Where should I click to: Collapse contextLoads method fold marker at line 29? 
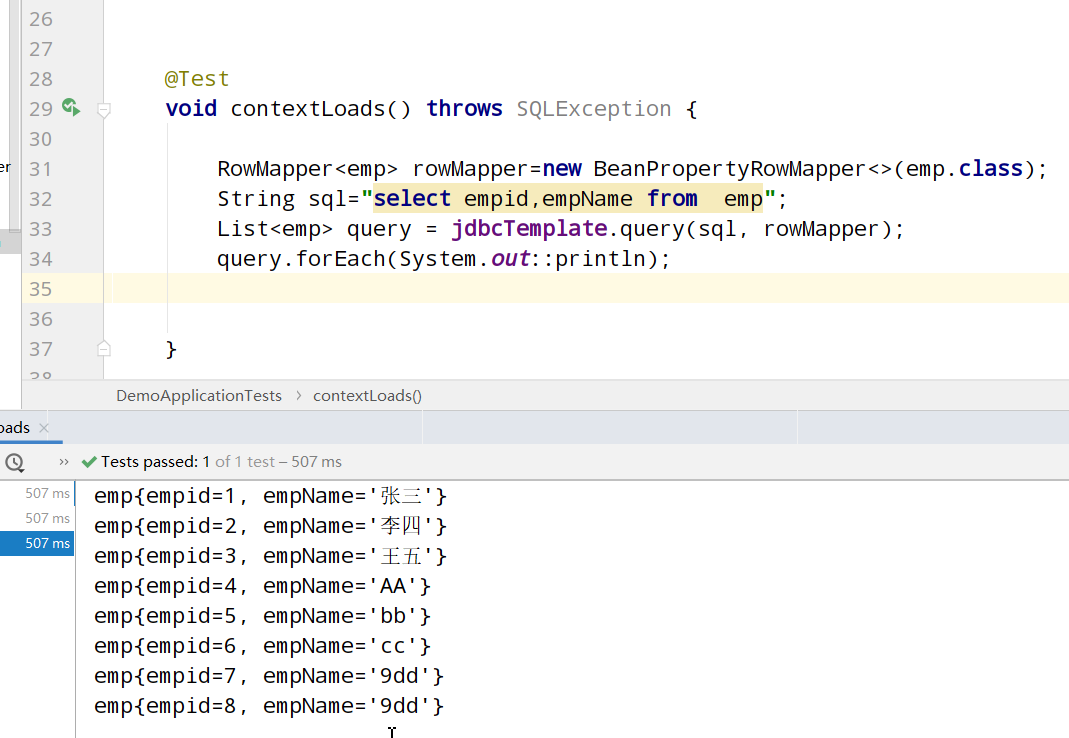[x=104, y=110]
